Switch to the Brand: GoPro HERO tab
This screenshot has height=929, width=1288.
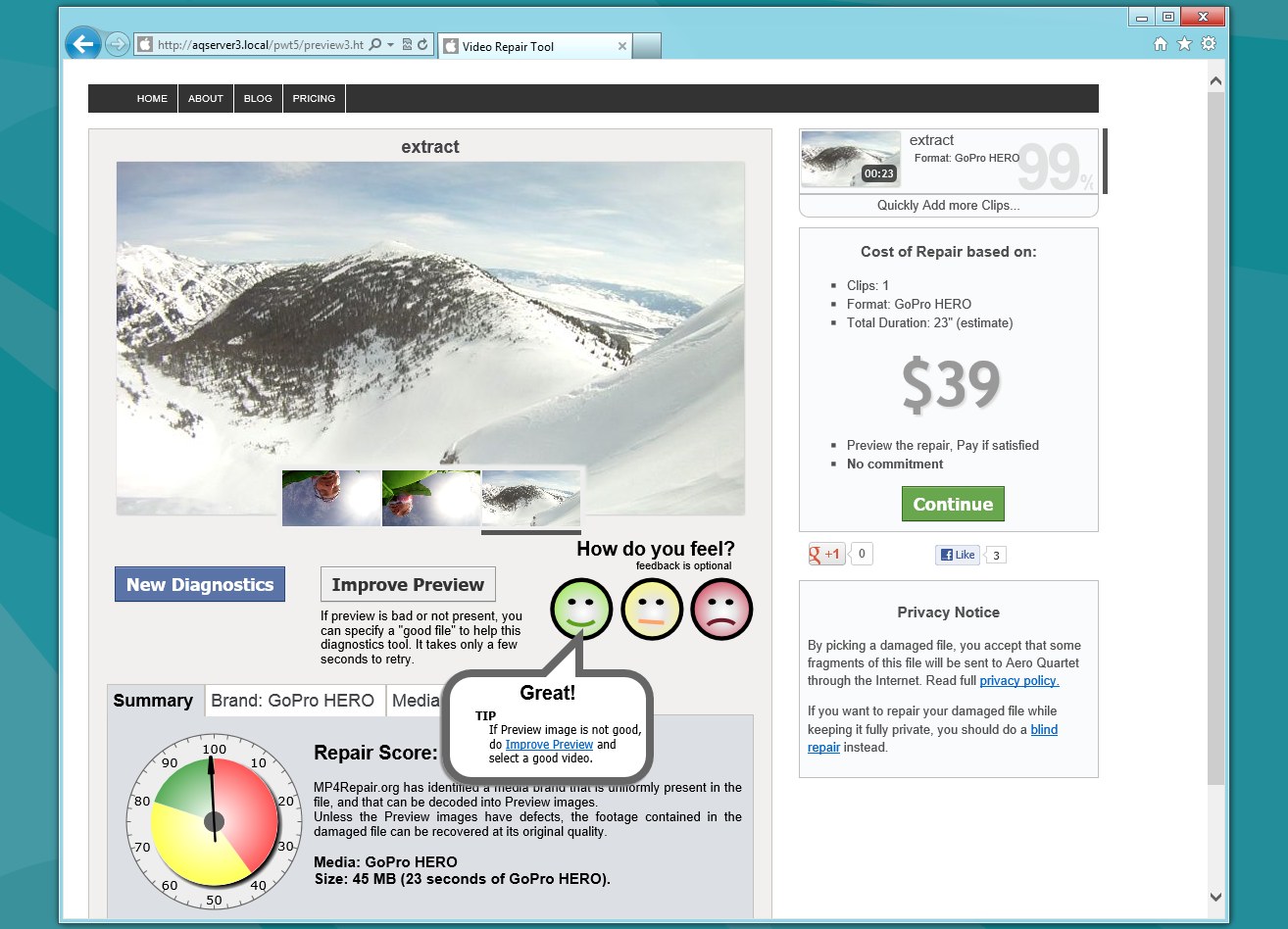click(293, 701)
